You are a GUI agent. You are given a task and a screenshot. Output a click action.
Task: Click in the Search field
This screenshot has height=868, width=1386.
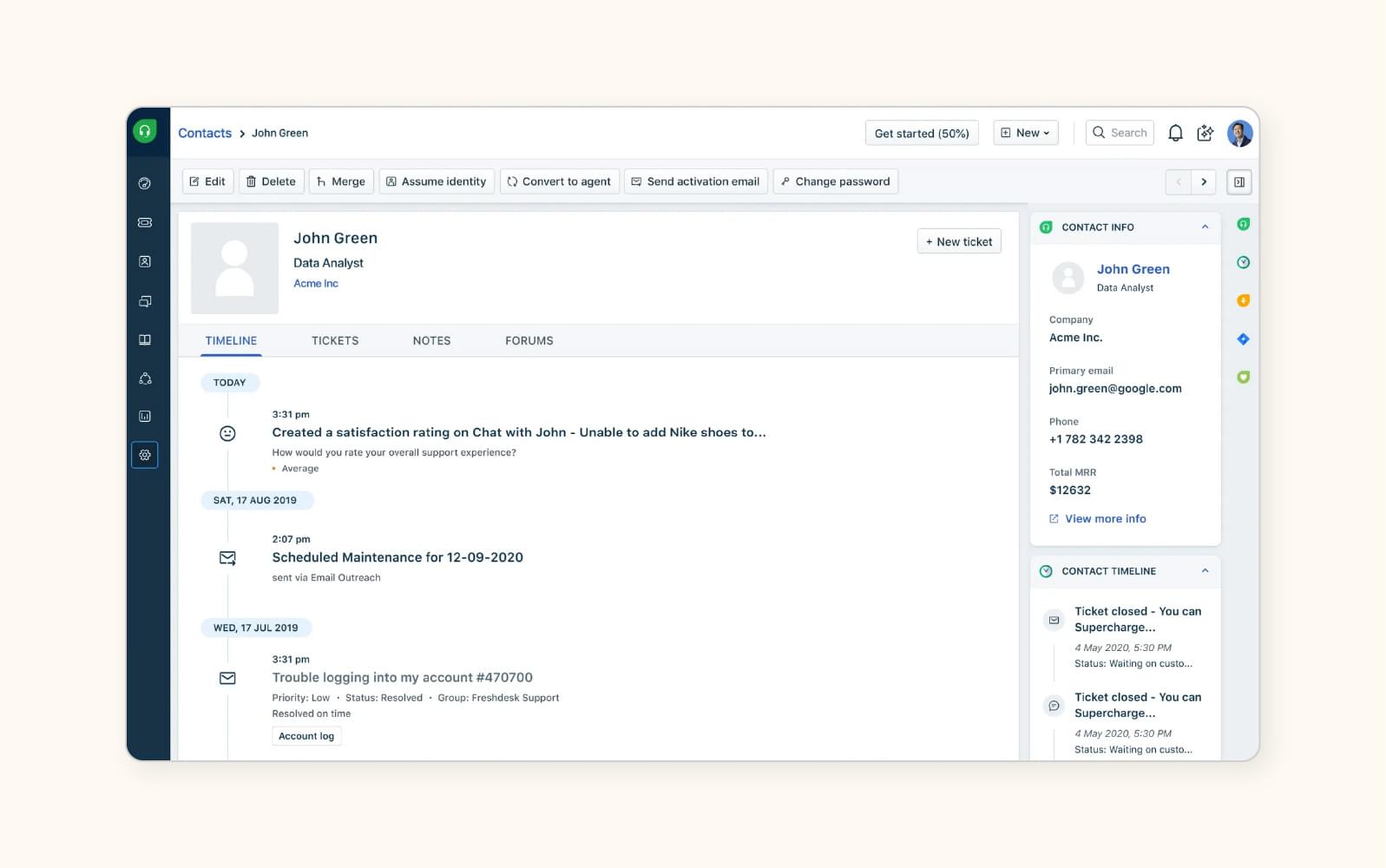[x=1120, y=133]
